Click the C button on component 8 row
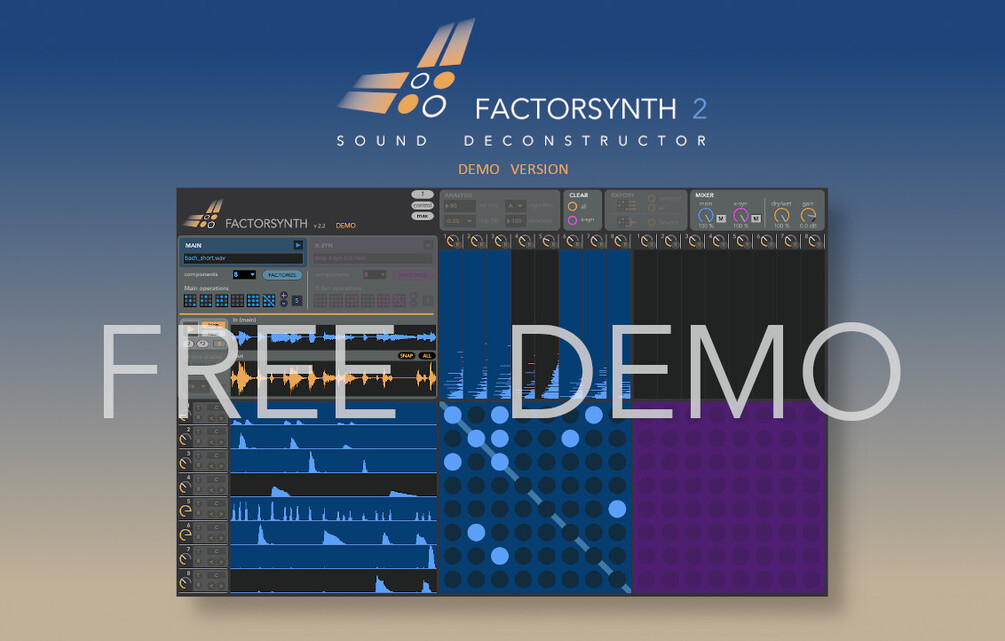This screenshot has height=641, width=1005. (x=217, y=576)
